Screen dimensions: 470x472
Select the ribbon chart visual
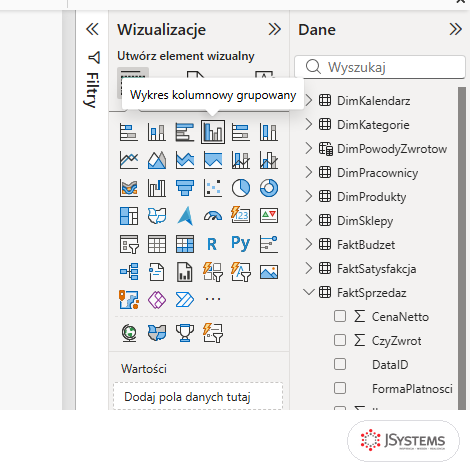click(129, 188)
